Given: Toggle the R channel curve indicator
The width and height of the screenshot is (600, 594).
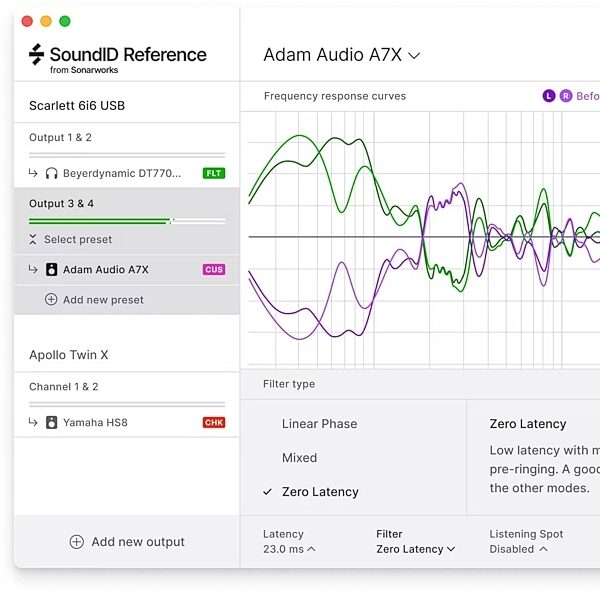Looking at the screenshot, I should tap(566, 96).
